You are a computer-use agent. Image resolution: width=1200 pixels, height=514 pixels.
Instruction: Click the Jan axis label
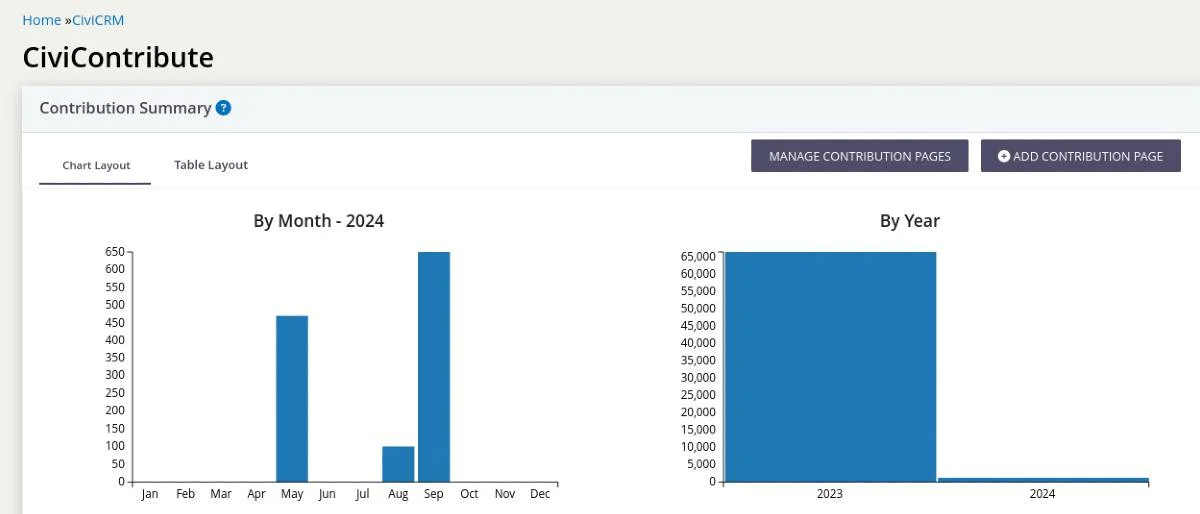tap(150, 494)
